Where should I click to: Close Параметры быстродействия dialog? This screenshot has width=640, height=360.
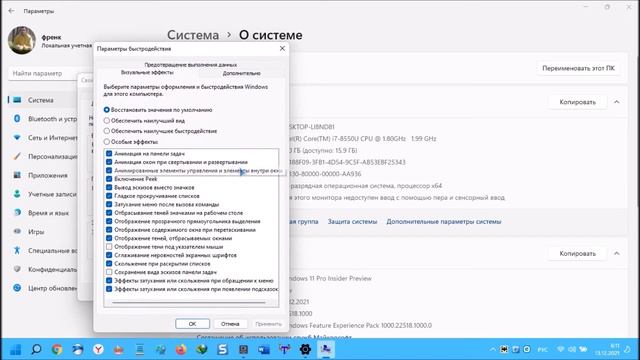click(x=282, y=49)
